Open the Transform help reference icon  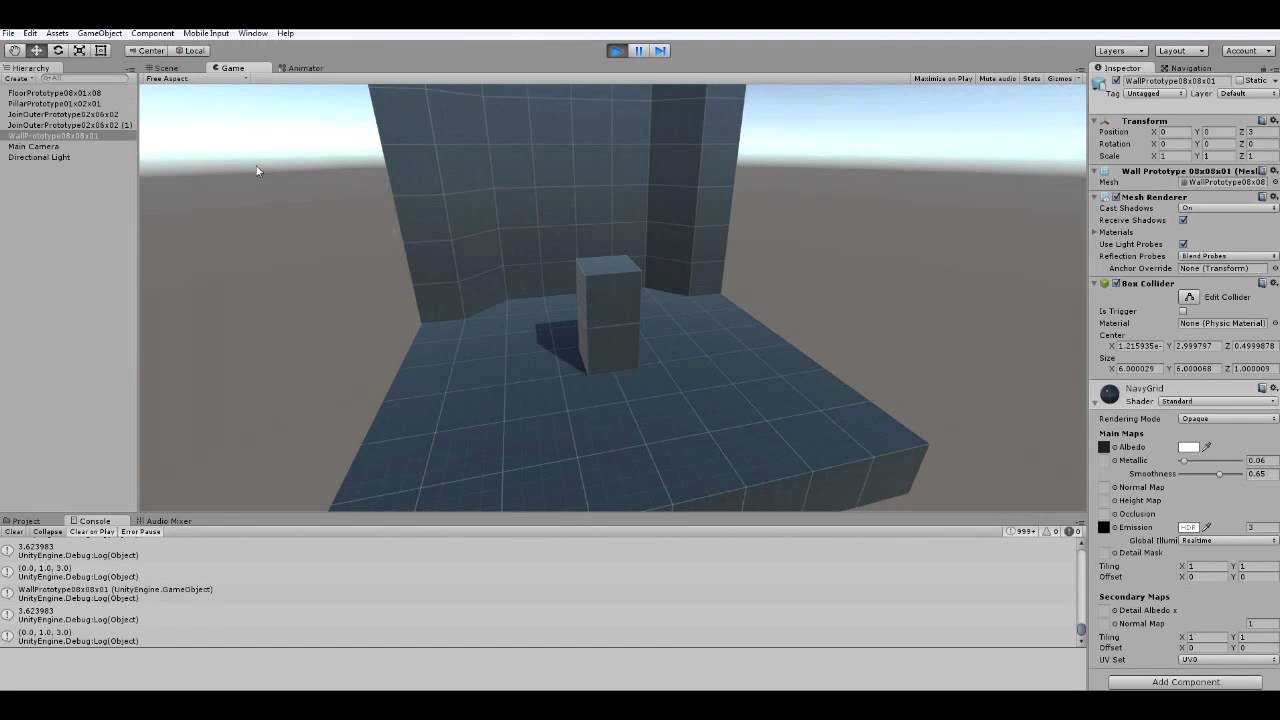coord(1262,121)
